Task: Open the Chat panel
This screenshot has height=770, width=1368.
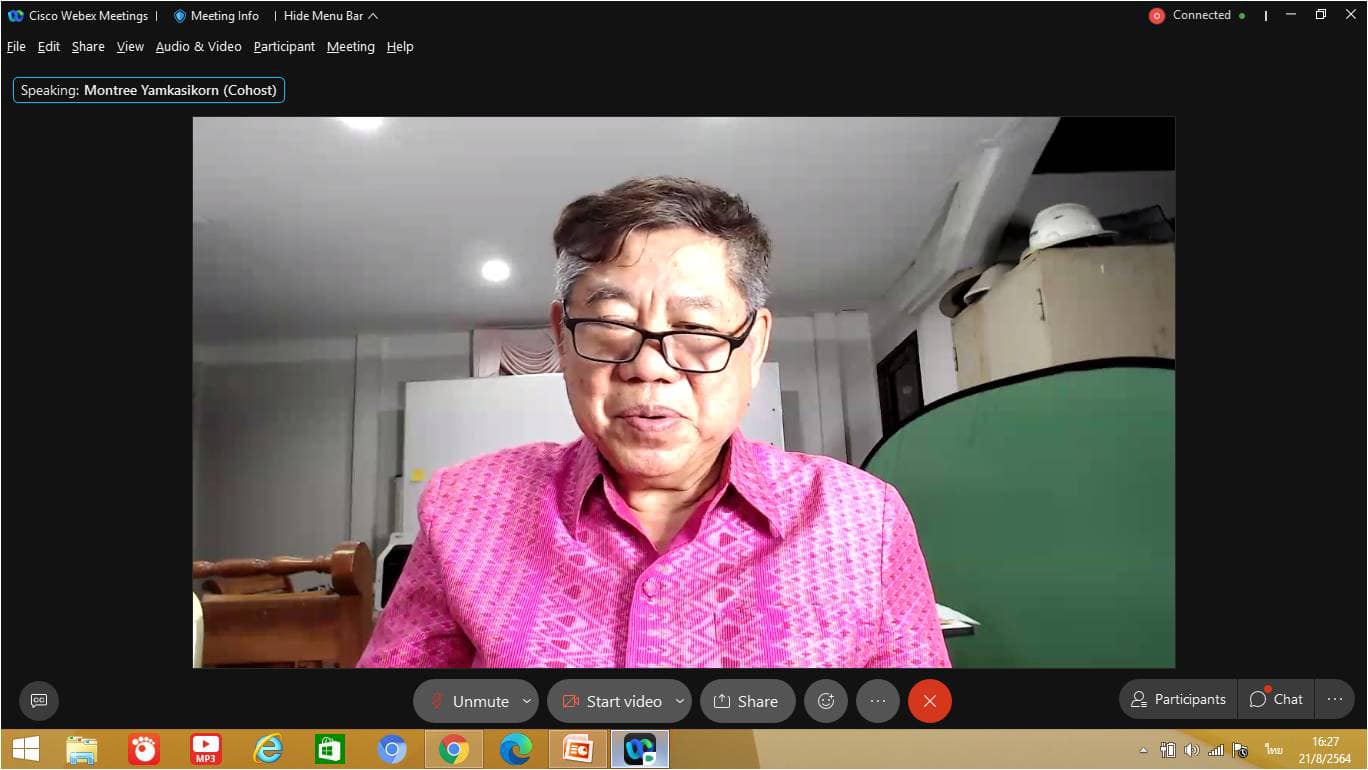Action: pos(1276,700)
